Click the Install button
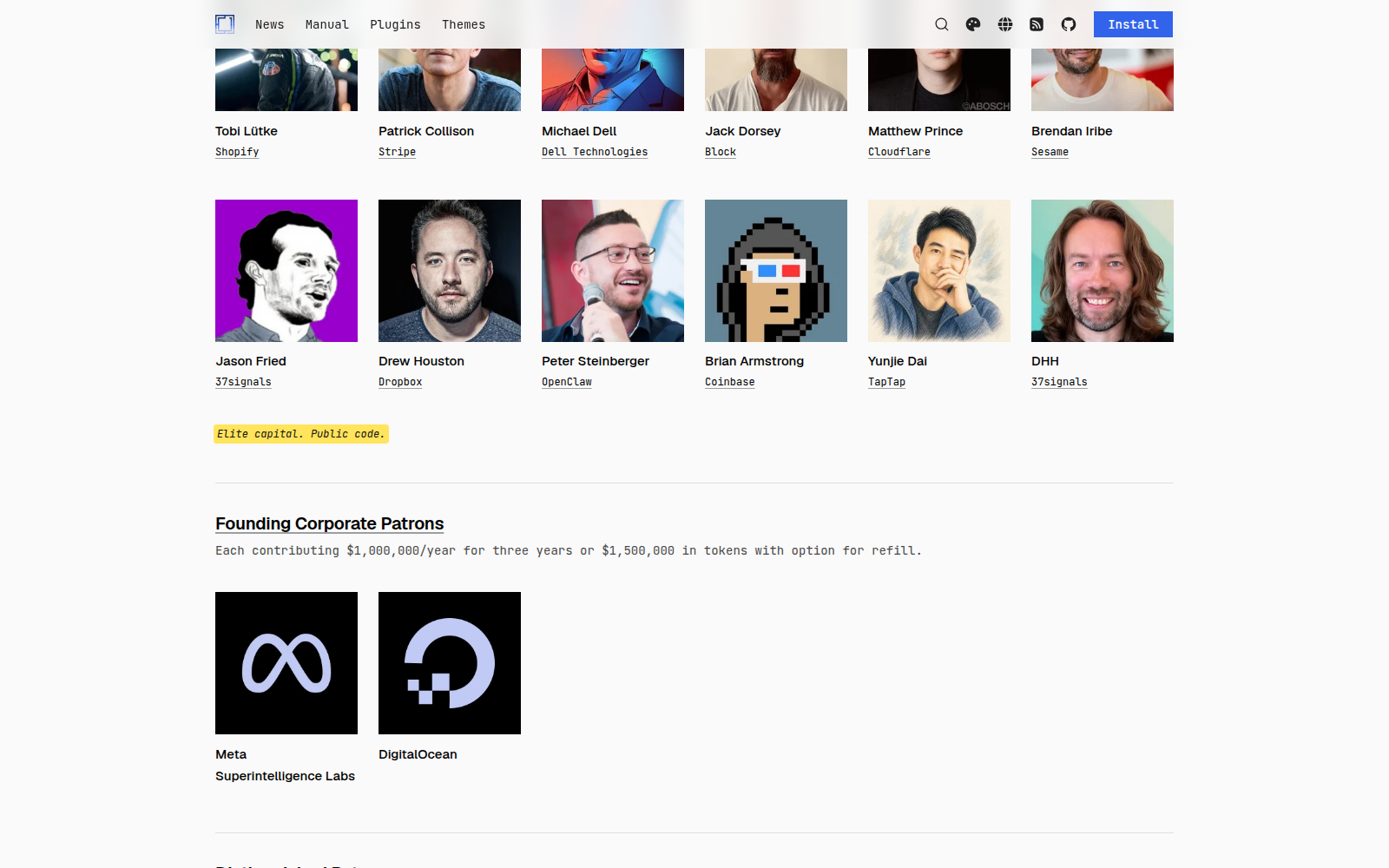 pyautogui.click(x=1133, y=24)
